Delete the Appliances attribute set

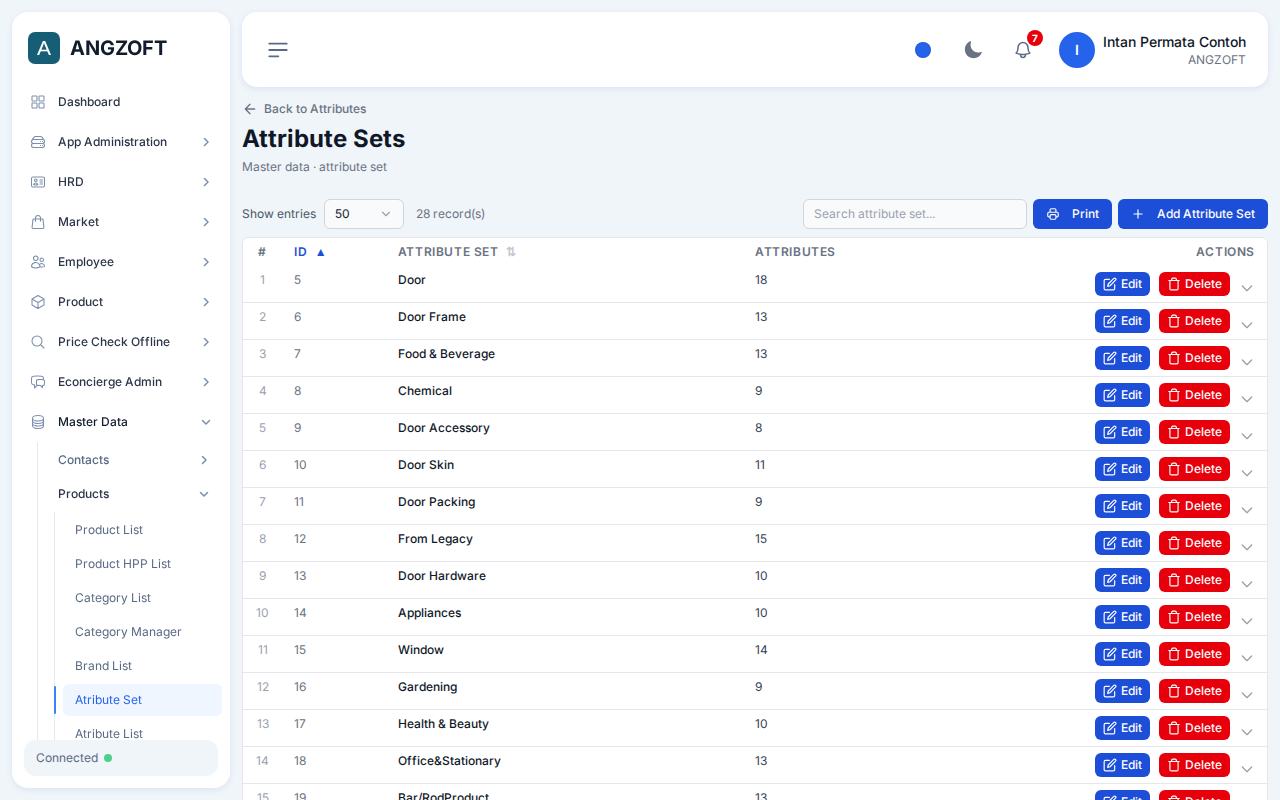tap(1194, 617)
